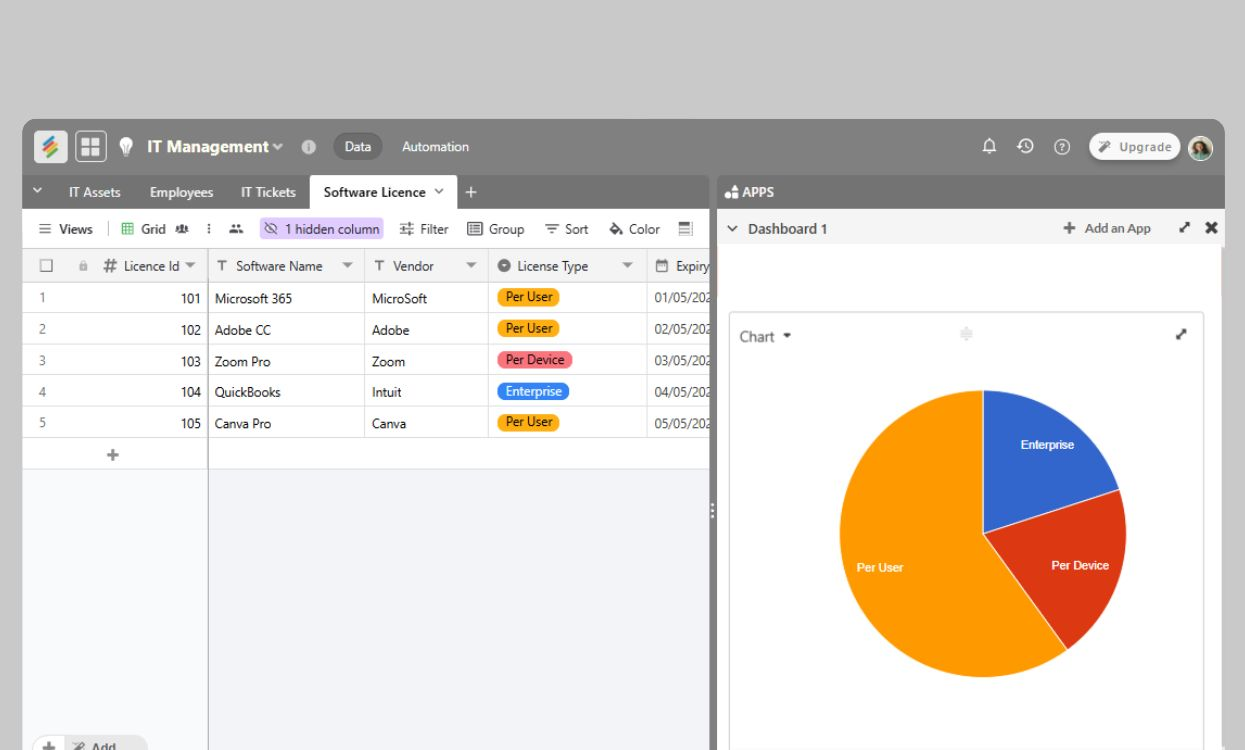
Task: Open the Software Licence tab dropdown arrow
Action: coord(439,191)
